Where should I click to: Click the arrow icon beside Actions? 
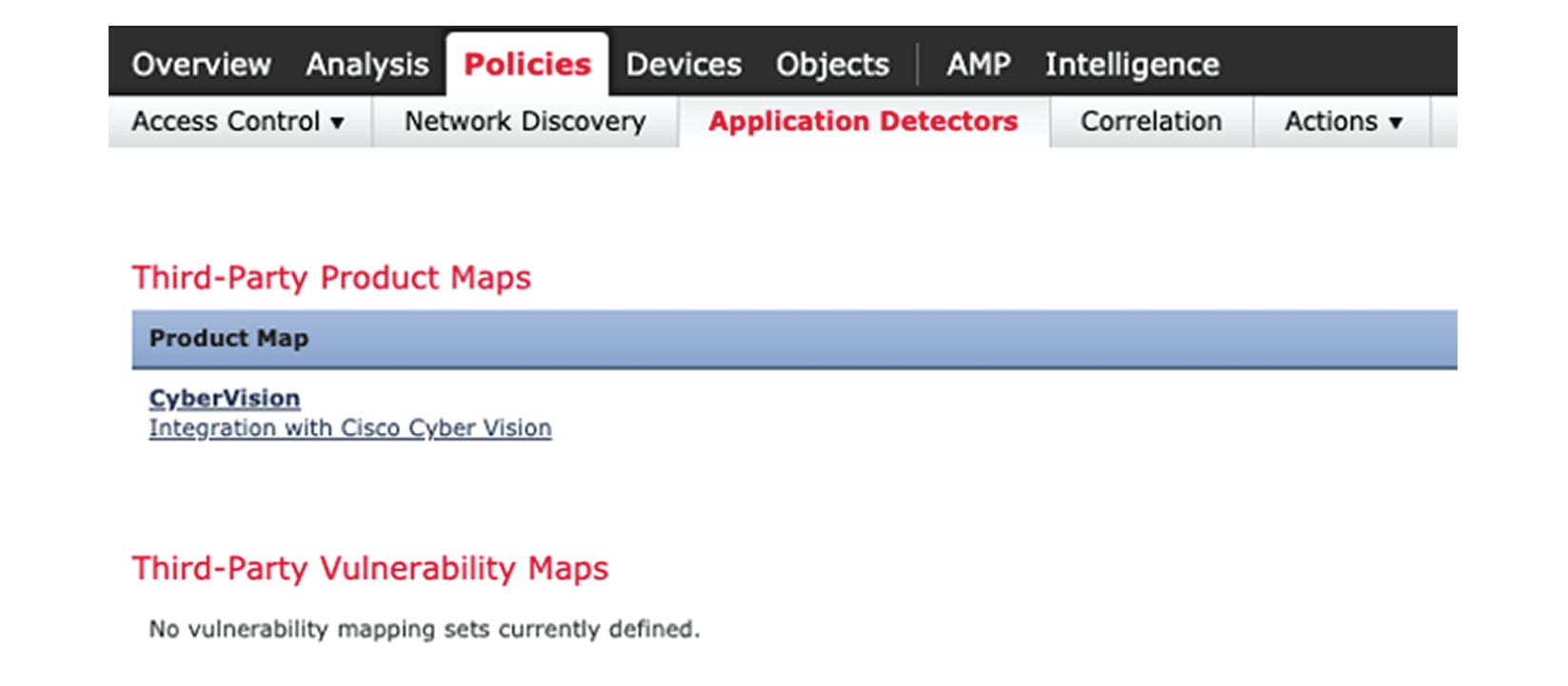1396,123
